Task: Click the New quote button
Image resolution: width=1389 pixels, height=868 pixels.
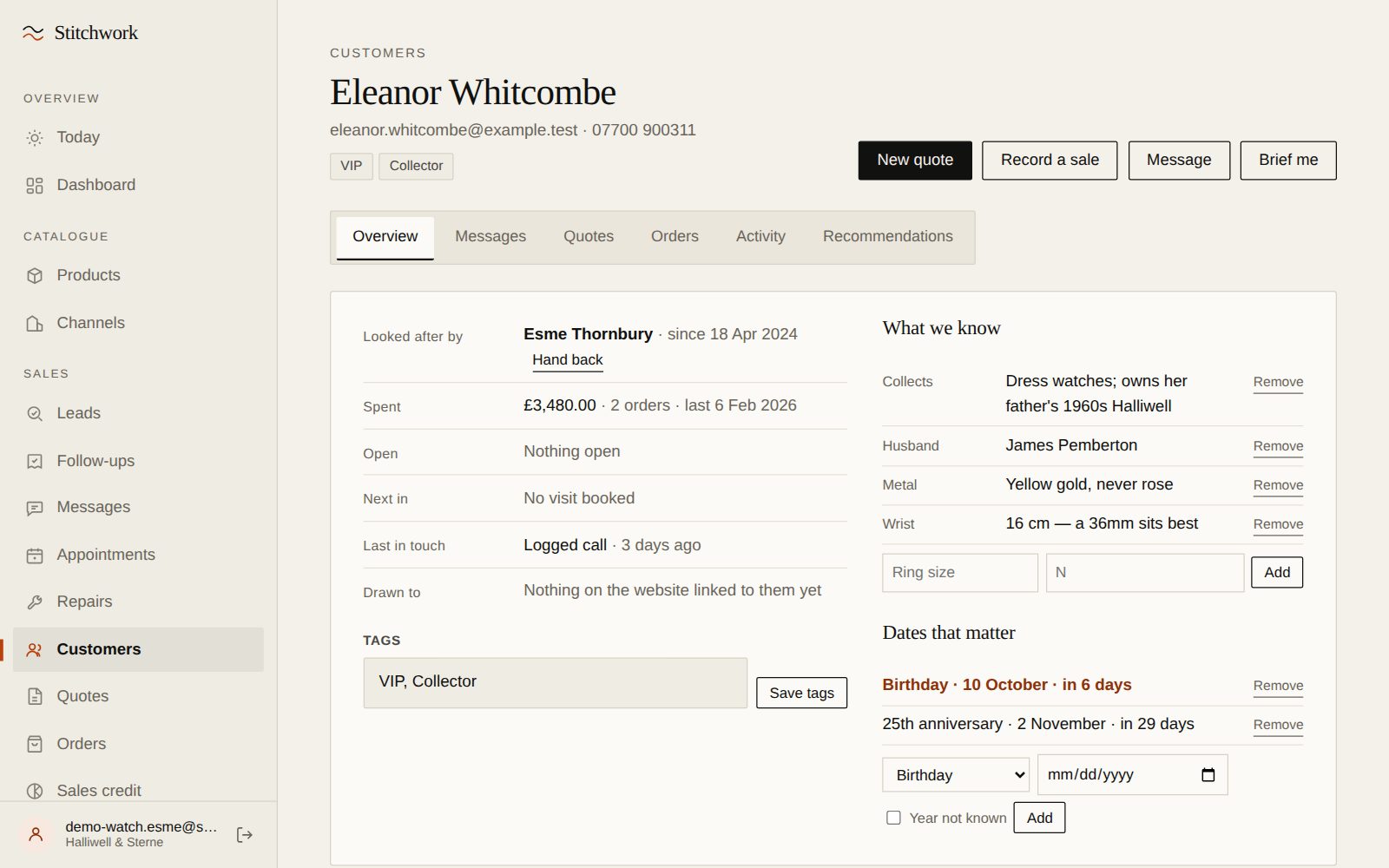Action: click(x=915, y=161)
